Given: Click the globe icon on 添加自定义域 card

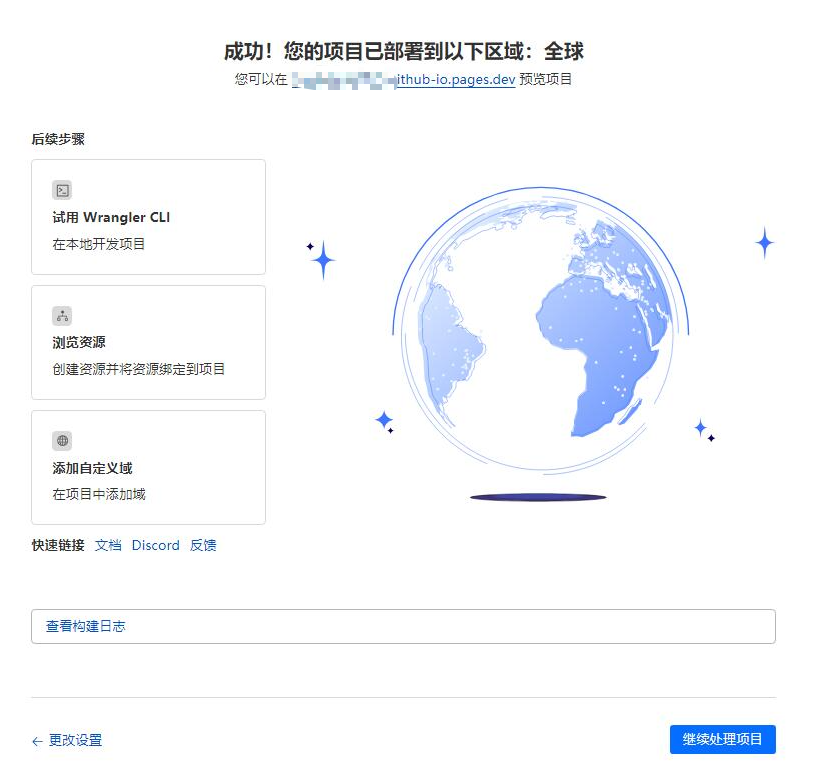Looking at the screenshot, I should click(63, 441).
